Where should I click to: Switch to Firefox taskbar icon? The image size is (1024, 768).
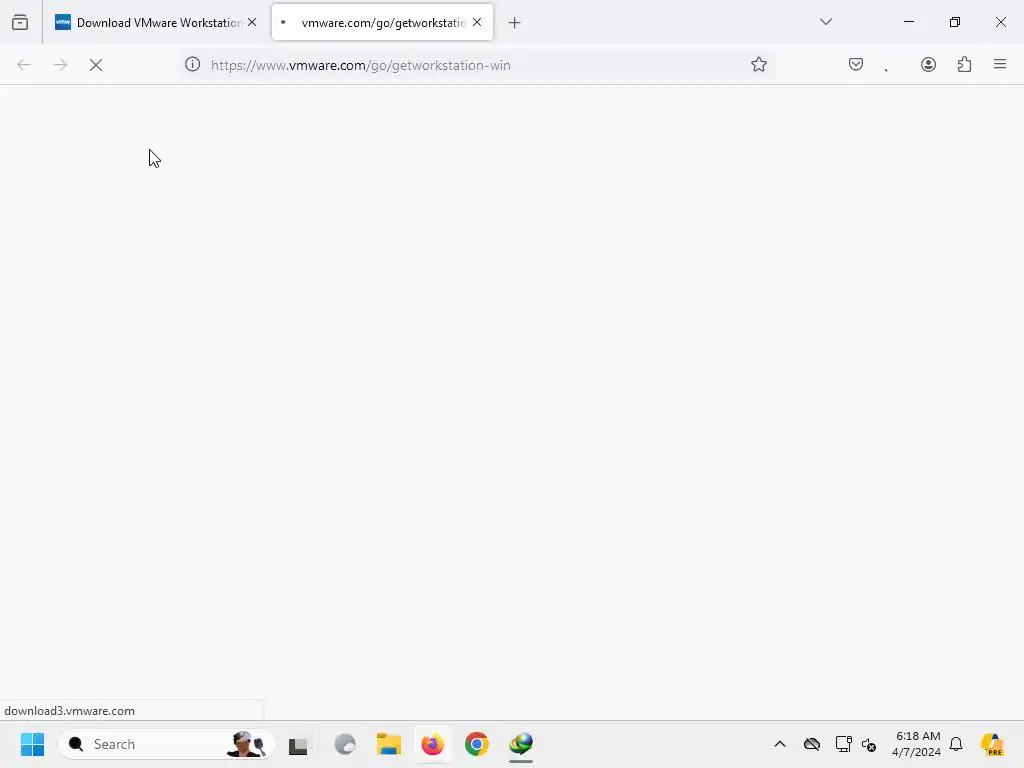click(x=432, y=744)
